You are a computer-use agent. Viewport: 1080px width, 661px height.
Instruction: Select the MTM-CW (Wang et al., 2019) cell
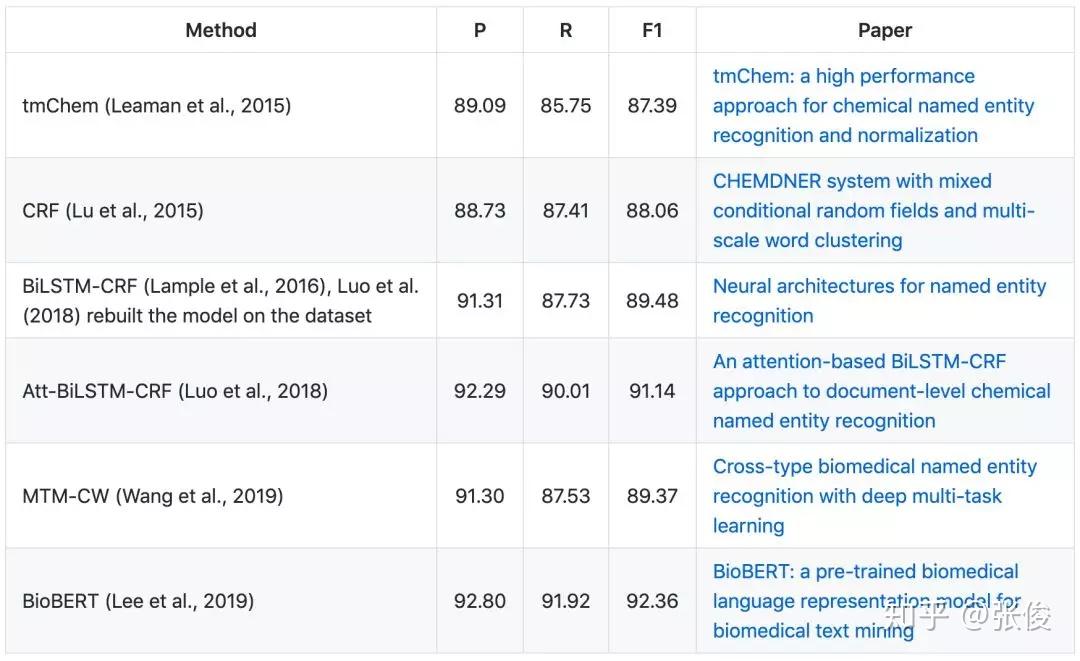[x=153, y=496]
